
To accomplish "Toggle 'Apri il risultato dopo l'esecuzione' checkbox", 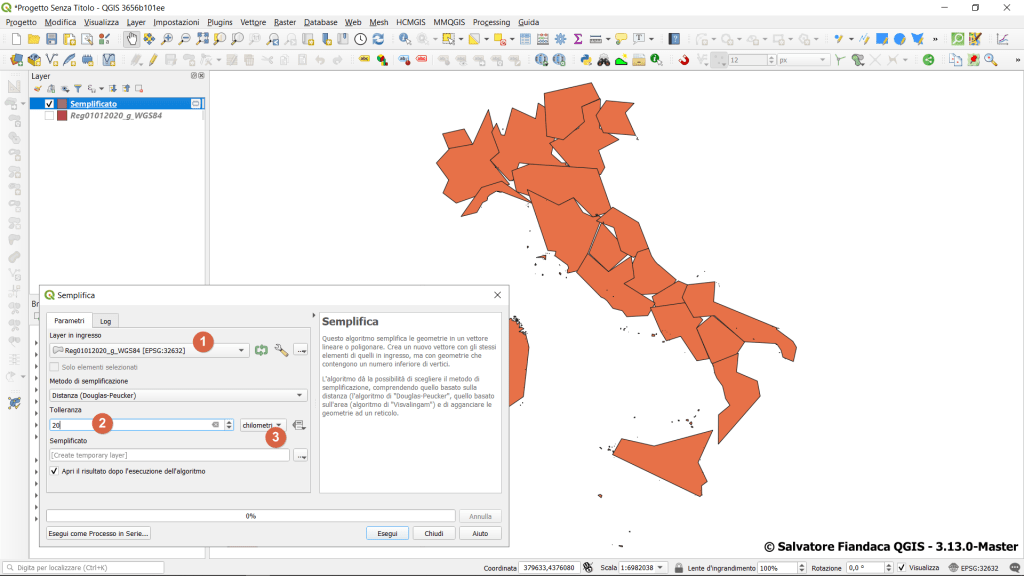I will click(x=54, y=470).
